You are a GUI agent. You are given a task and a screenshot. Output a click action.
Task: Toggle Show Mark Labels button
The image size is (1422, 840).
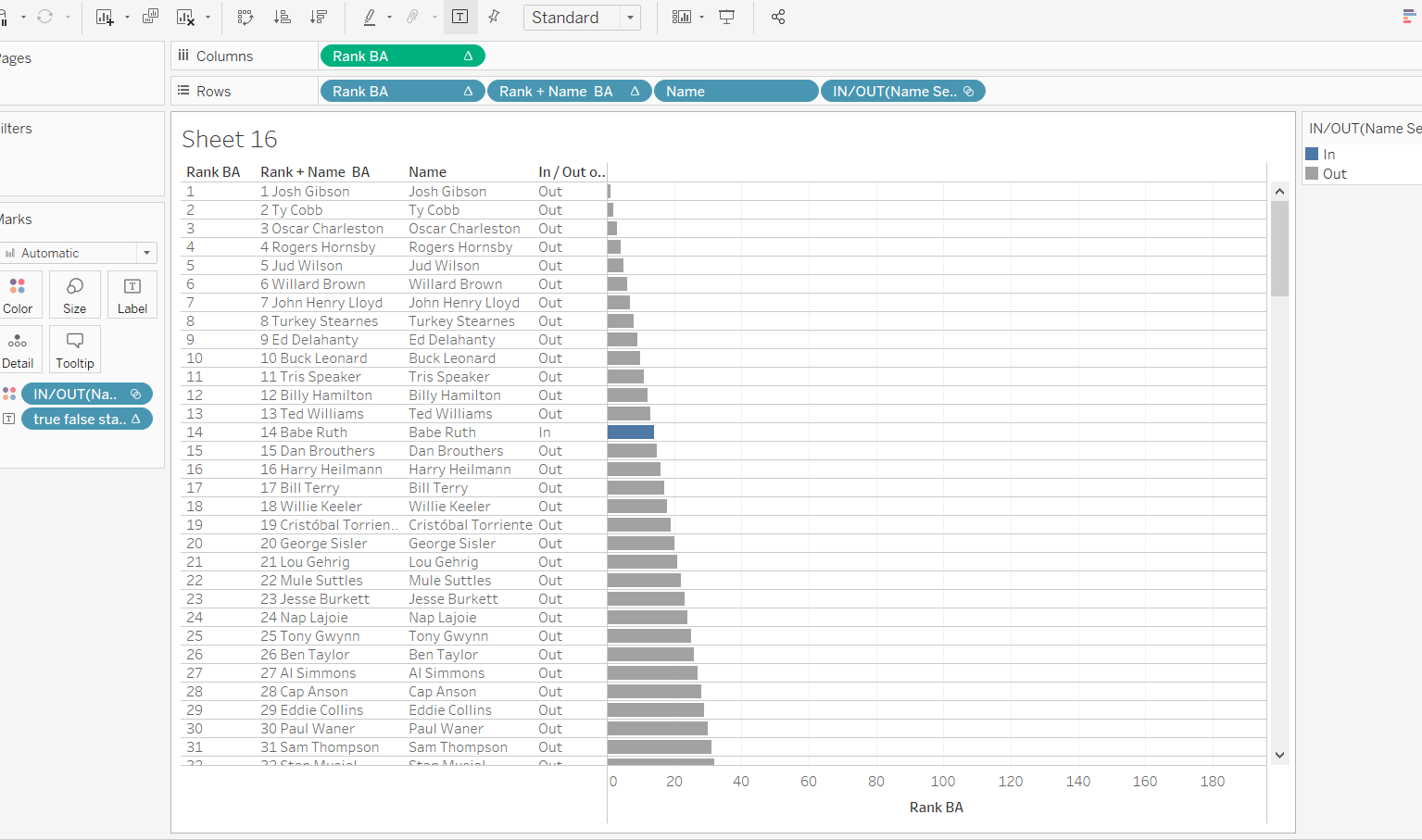[459, 18]
